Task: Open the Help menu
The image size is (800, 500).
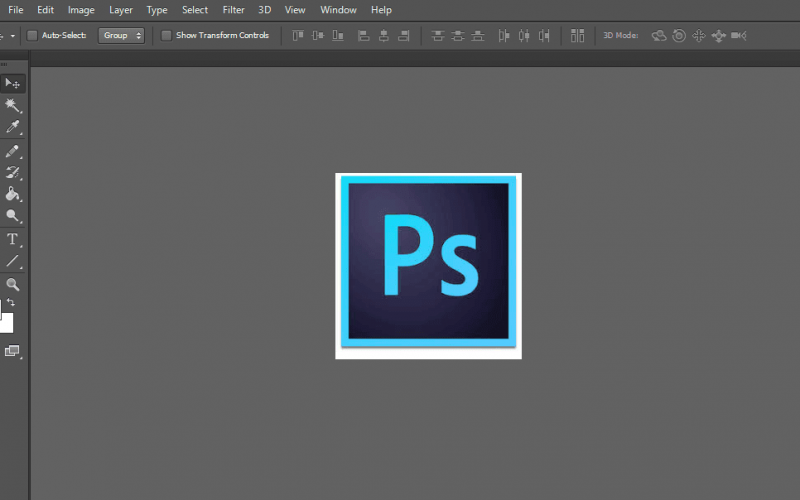Action: (x=381, y=10)
